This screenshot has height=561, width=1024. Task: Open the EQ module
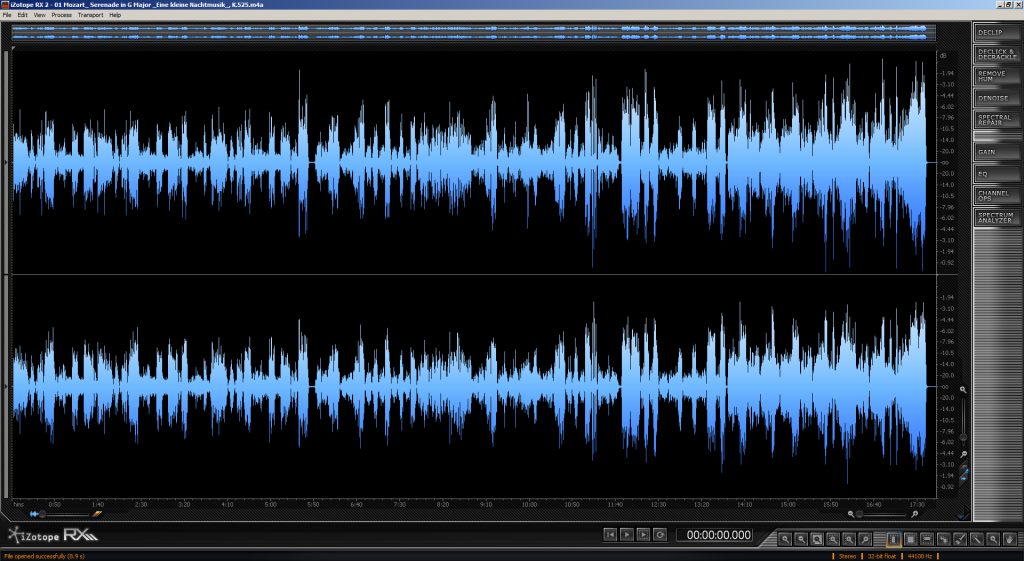pyautogui.click(x=997, y=174)
